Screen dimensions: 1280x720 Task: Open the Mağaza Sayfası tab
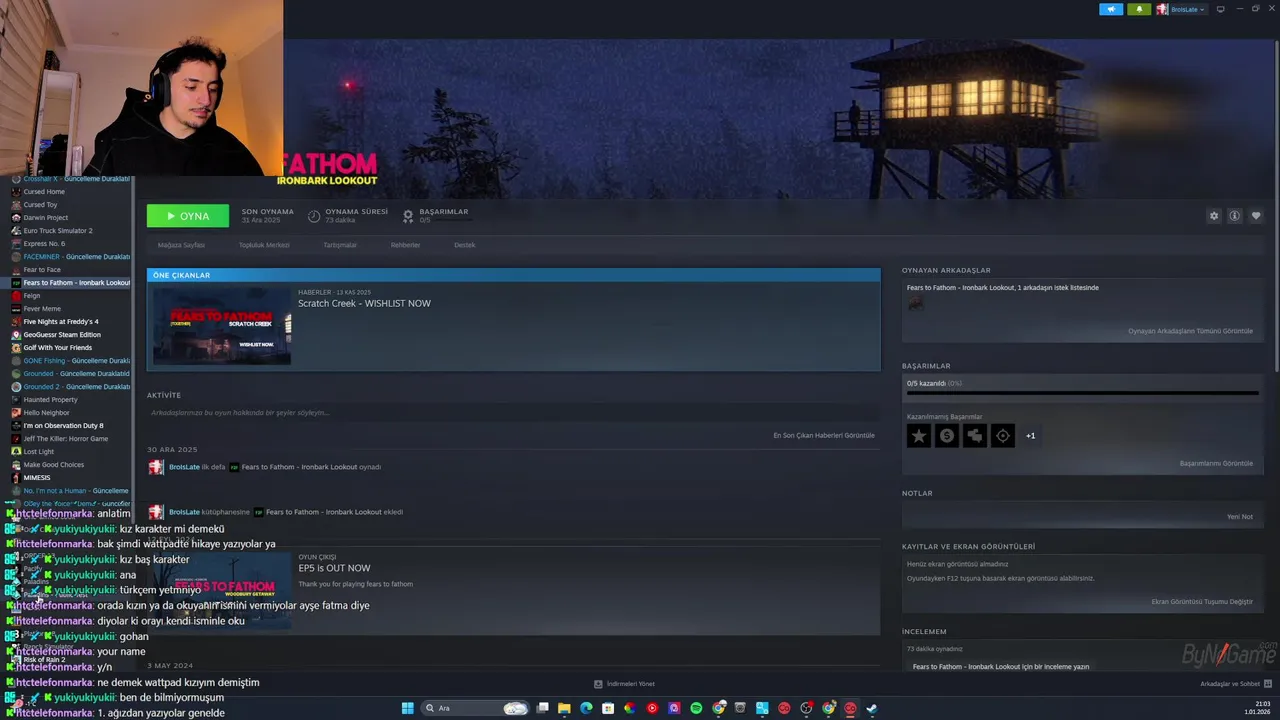(x=181, y=245)
